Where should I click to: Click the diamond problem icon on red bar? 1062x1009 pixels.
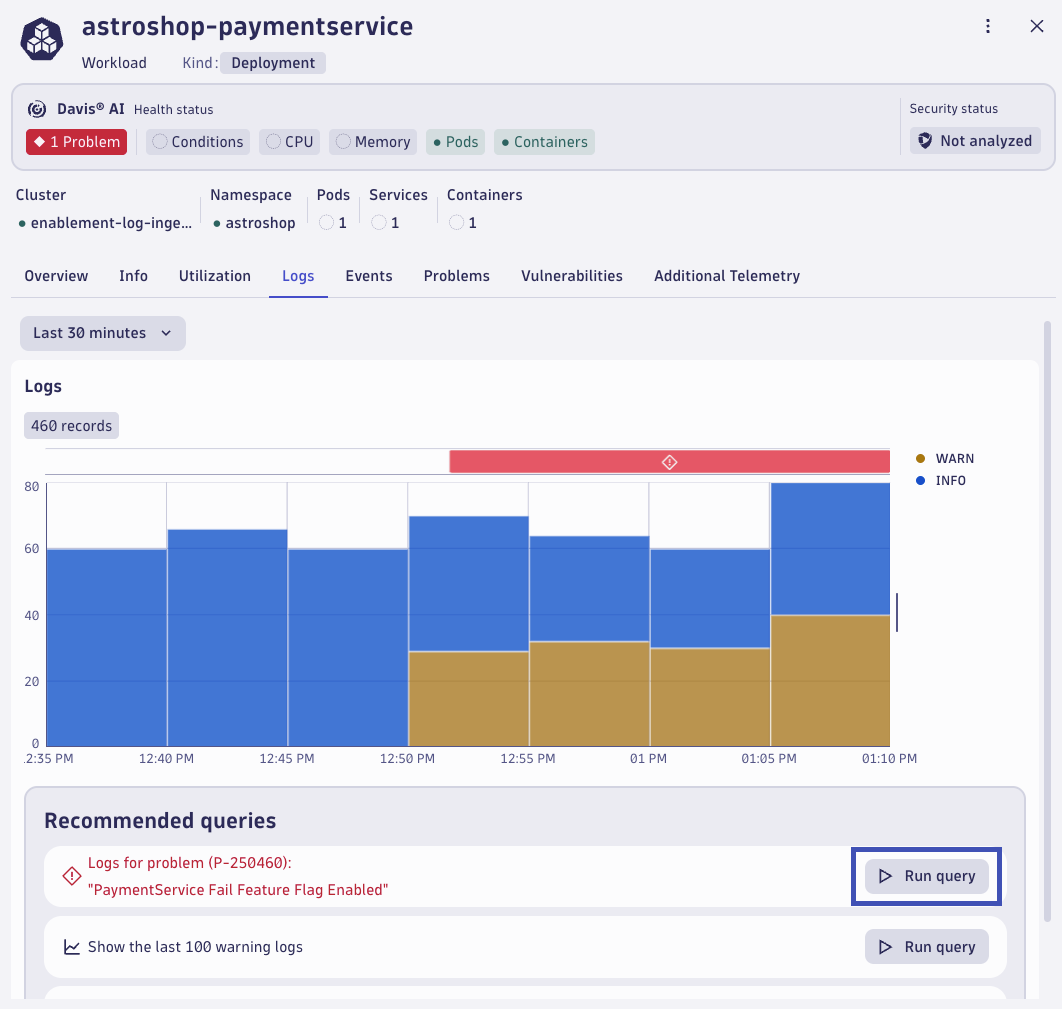(x=669, y=462)
